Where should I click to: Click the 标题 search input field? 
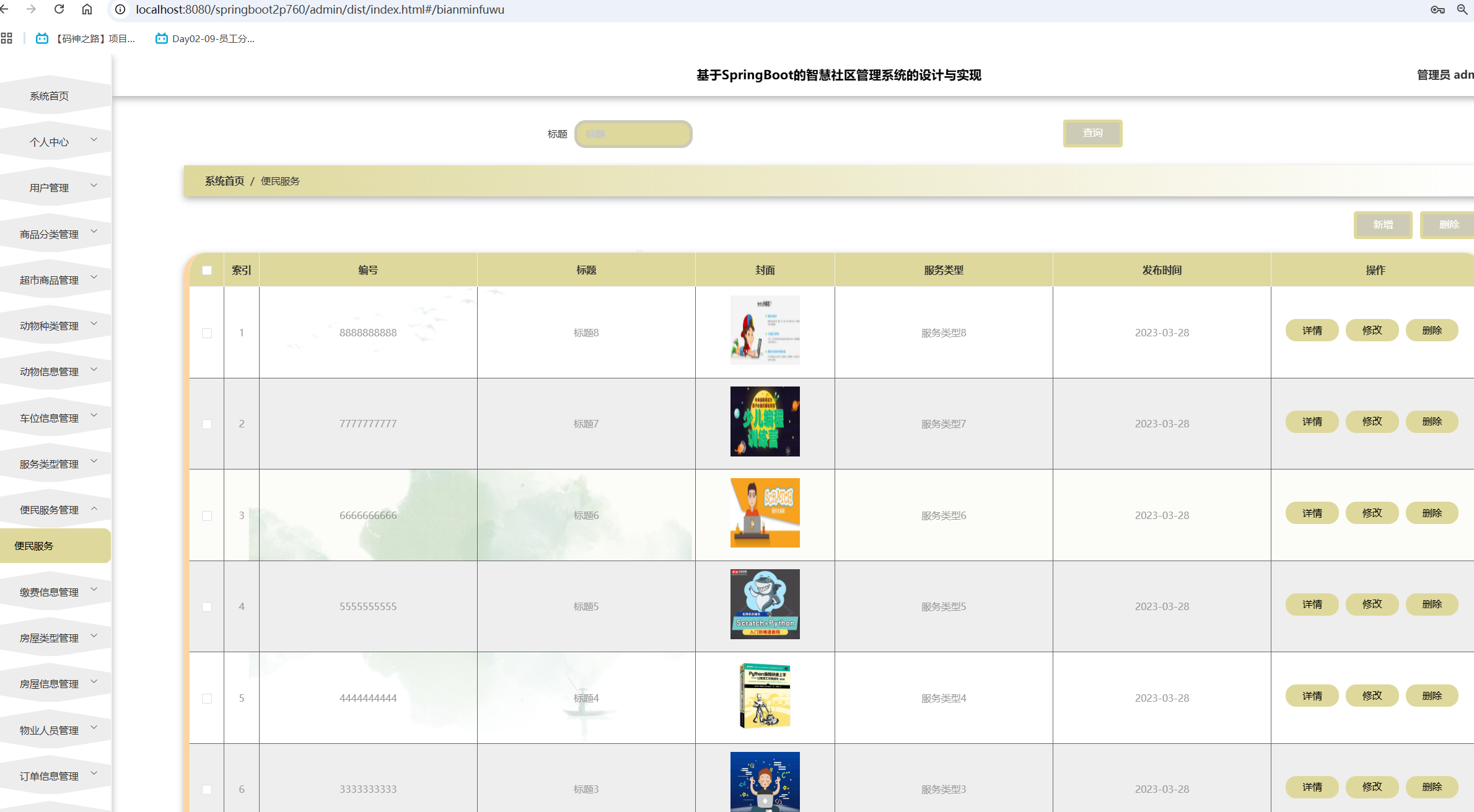point(633,134)
